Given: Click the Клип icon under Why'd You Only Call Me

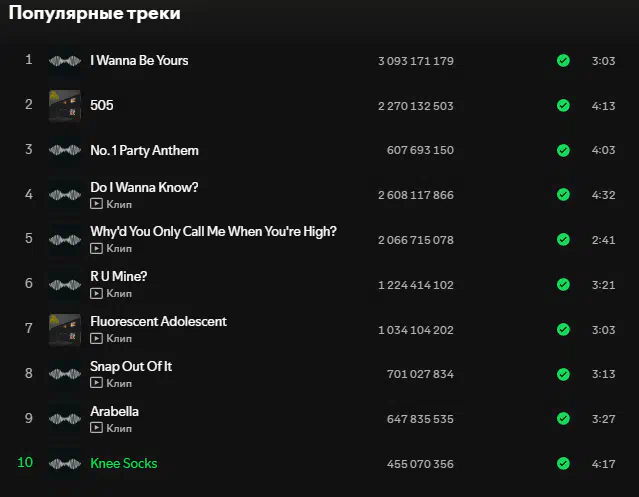Looking at the screenshot, I should coord(96,248).
